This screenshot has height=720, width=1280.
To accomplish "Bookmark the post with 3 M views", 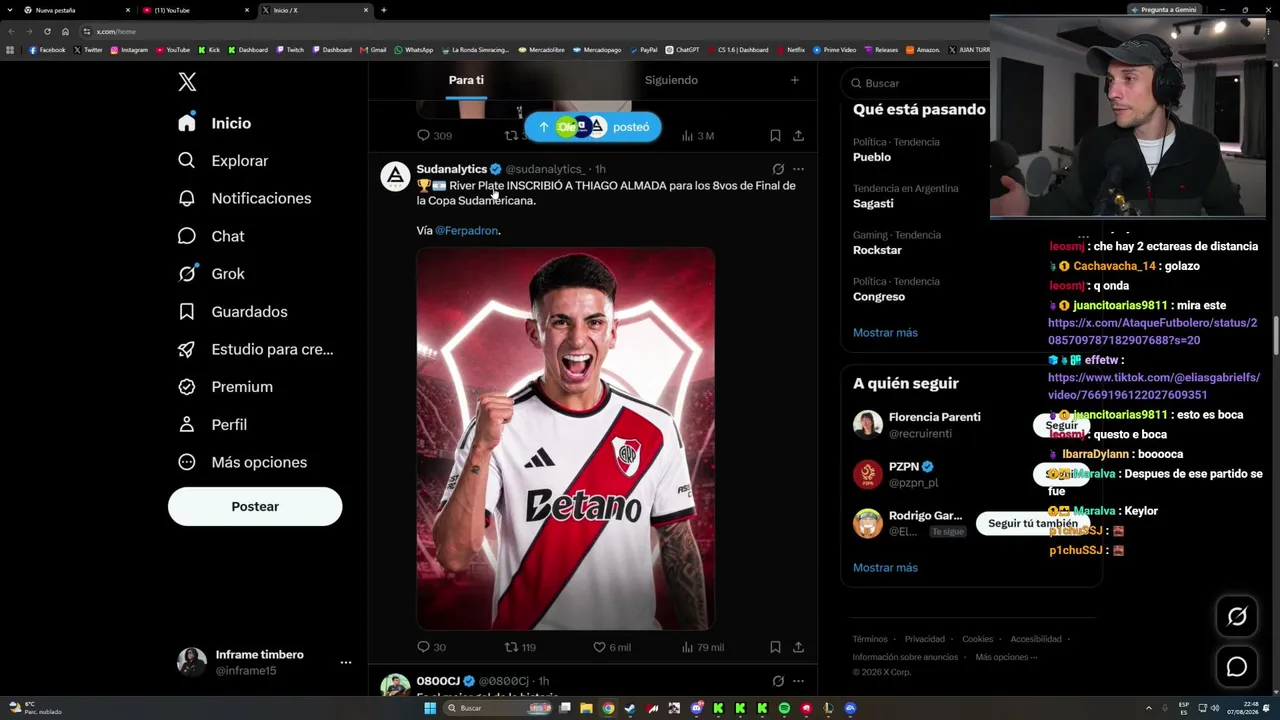I will pyautogui.click(x=775, y=135).
